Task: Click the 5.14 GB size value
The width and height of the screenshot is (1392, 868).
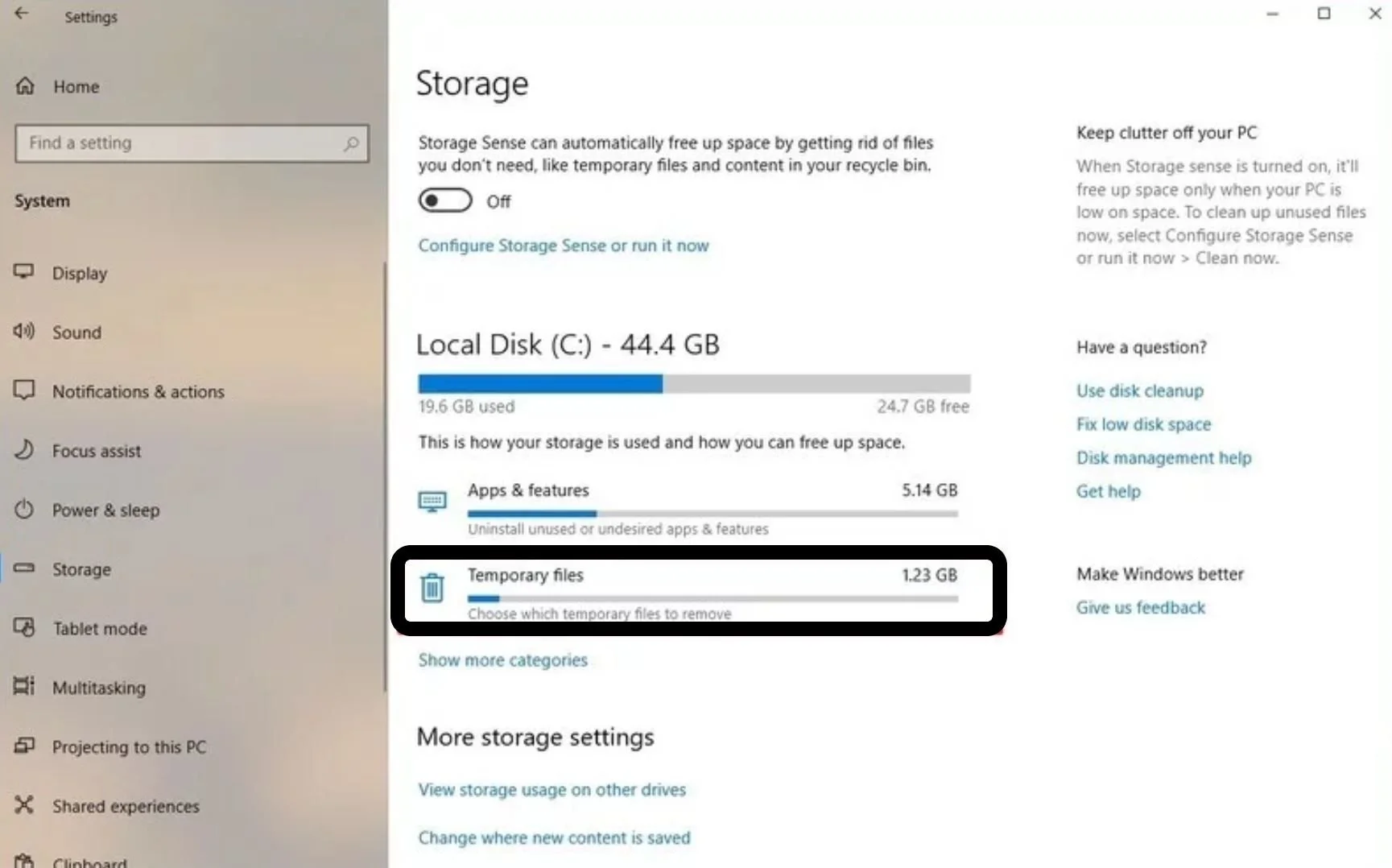Action: coord(929,490)
